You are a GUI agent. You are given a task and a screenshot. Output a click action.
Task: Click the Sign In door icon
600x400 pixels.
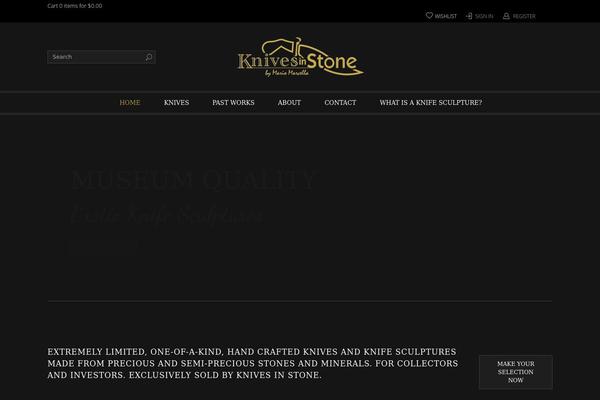coord(469,16)
